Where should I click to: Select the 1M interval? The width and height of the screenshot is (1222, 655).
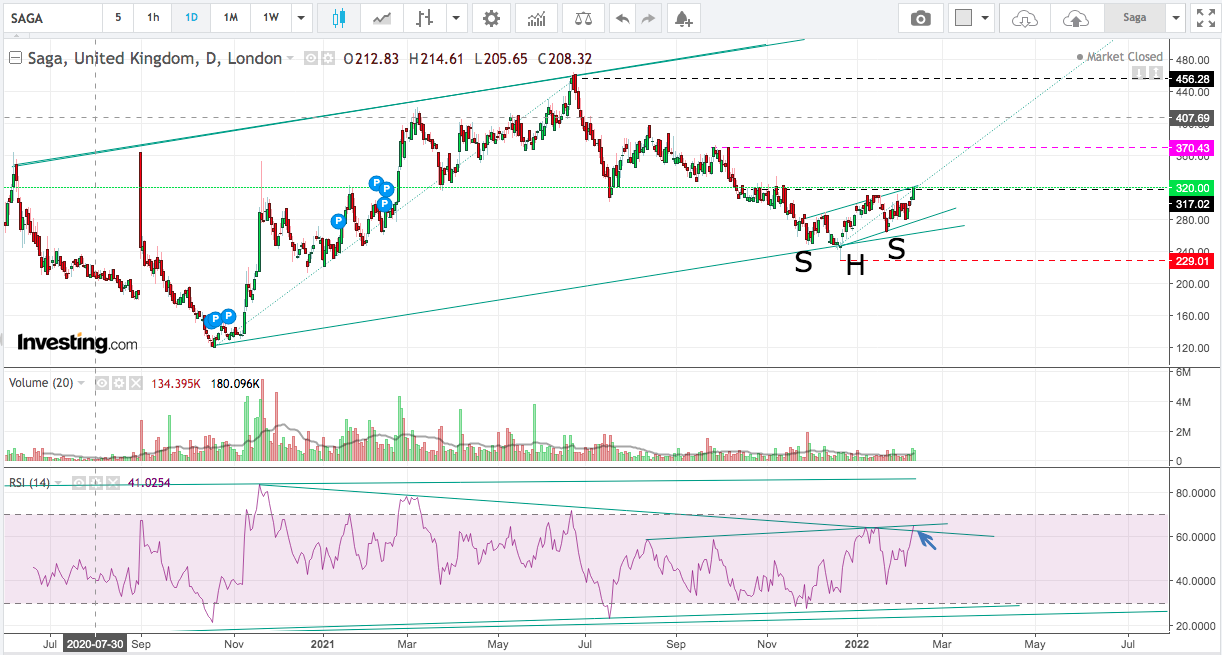tap(231, 18)
